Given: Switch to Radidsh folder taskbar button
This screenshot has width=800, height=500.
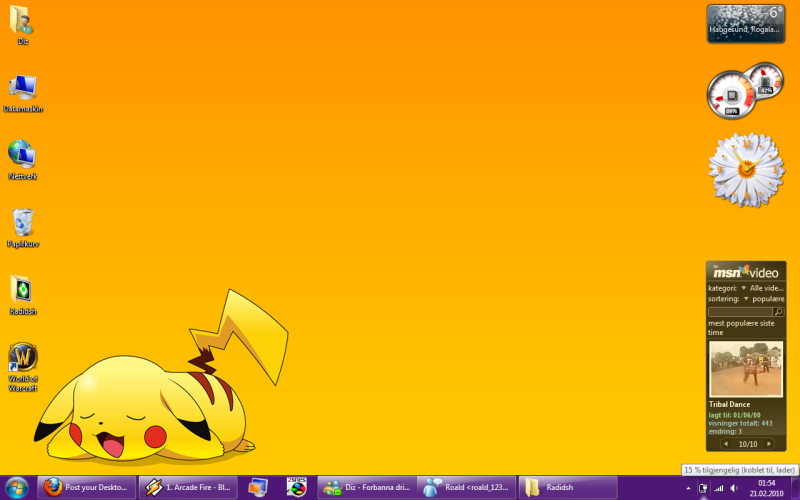Looking at the screenshot, I should (x=568, y=488).
